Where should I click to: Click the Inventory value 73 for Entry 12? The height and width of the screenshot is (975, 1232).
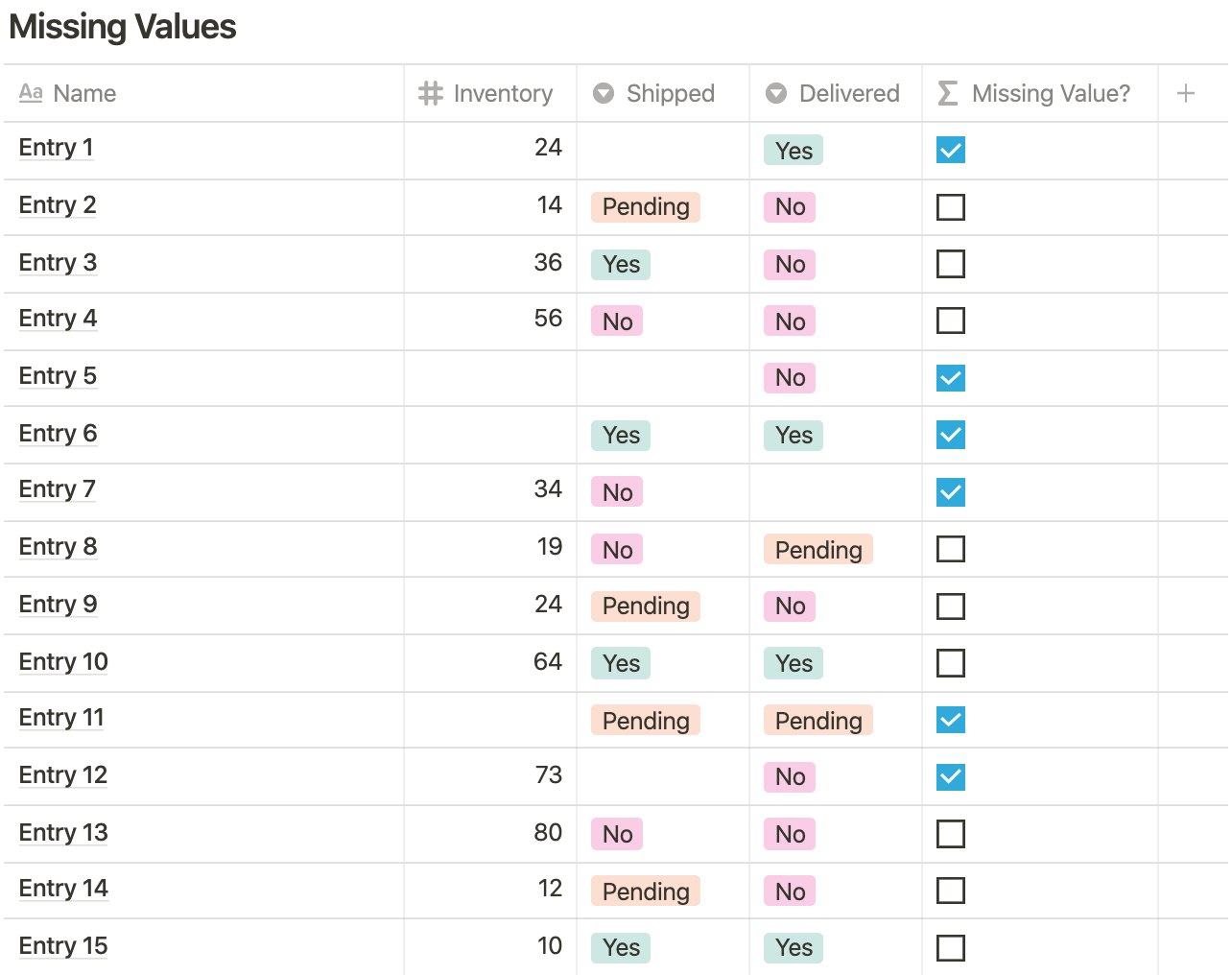tap(548, 775)
